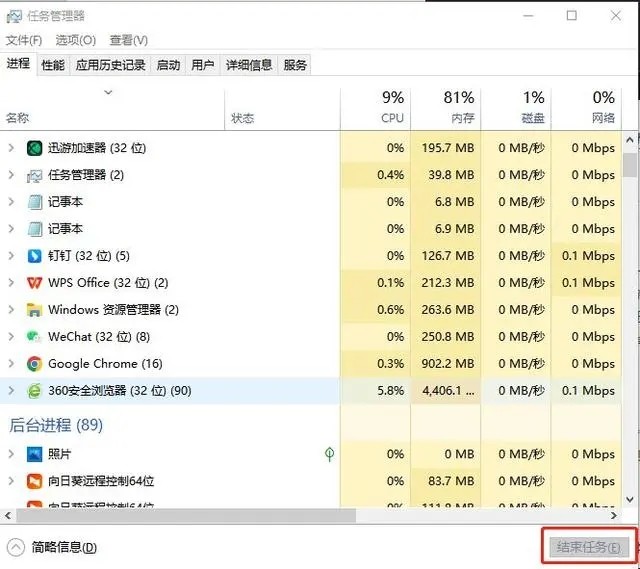Open the 文件(F) menu
This screenshot has width=640, height=569.
[24, 40]
